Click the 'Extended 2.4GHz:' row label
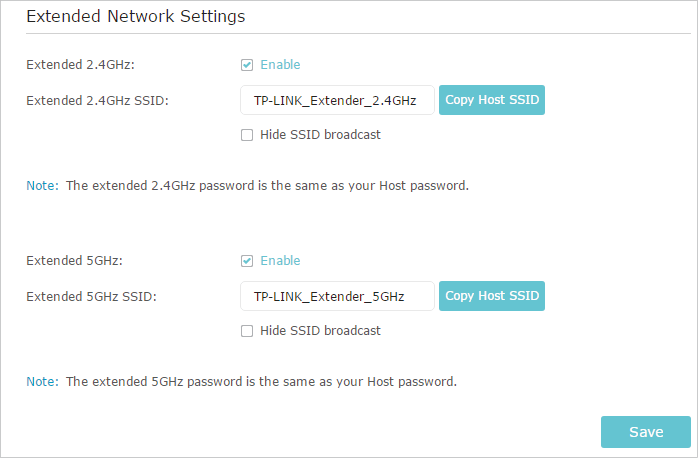 (81, 65)
